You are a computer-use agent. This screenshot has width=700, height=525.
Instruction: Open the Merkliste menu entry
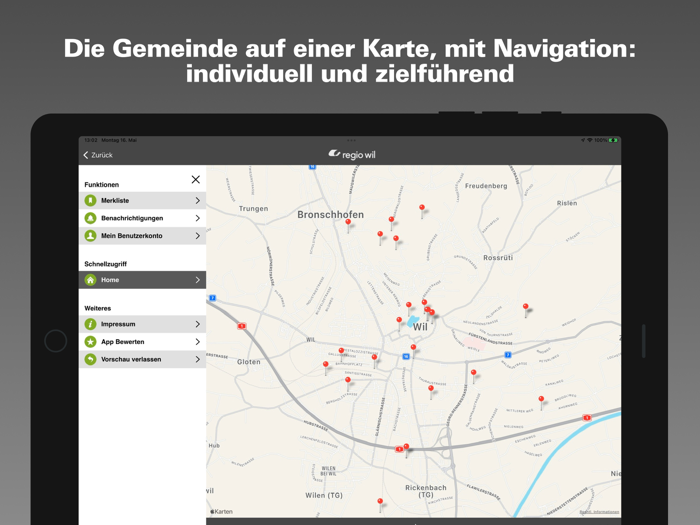[x=142, y=200]
